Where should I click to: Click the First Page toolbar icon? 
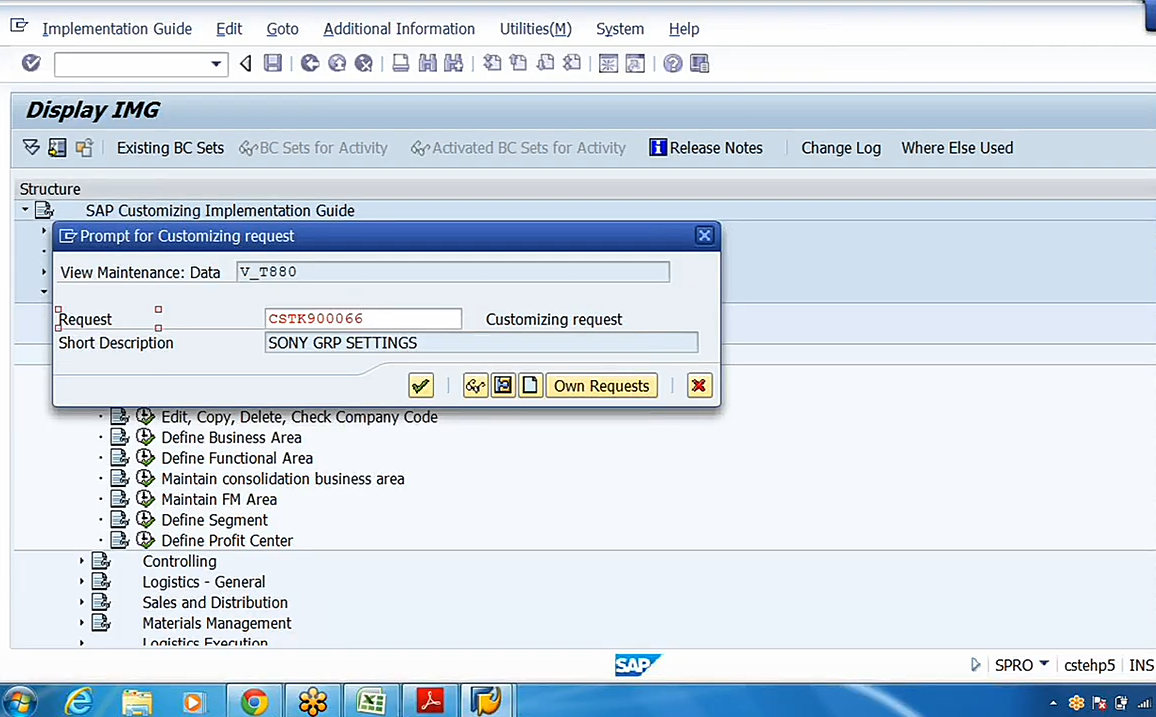point(492,63)
